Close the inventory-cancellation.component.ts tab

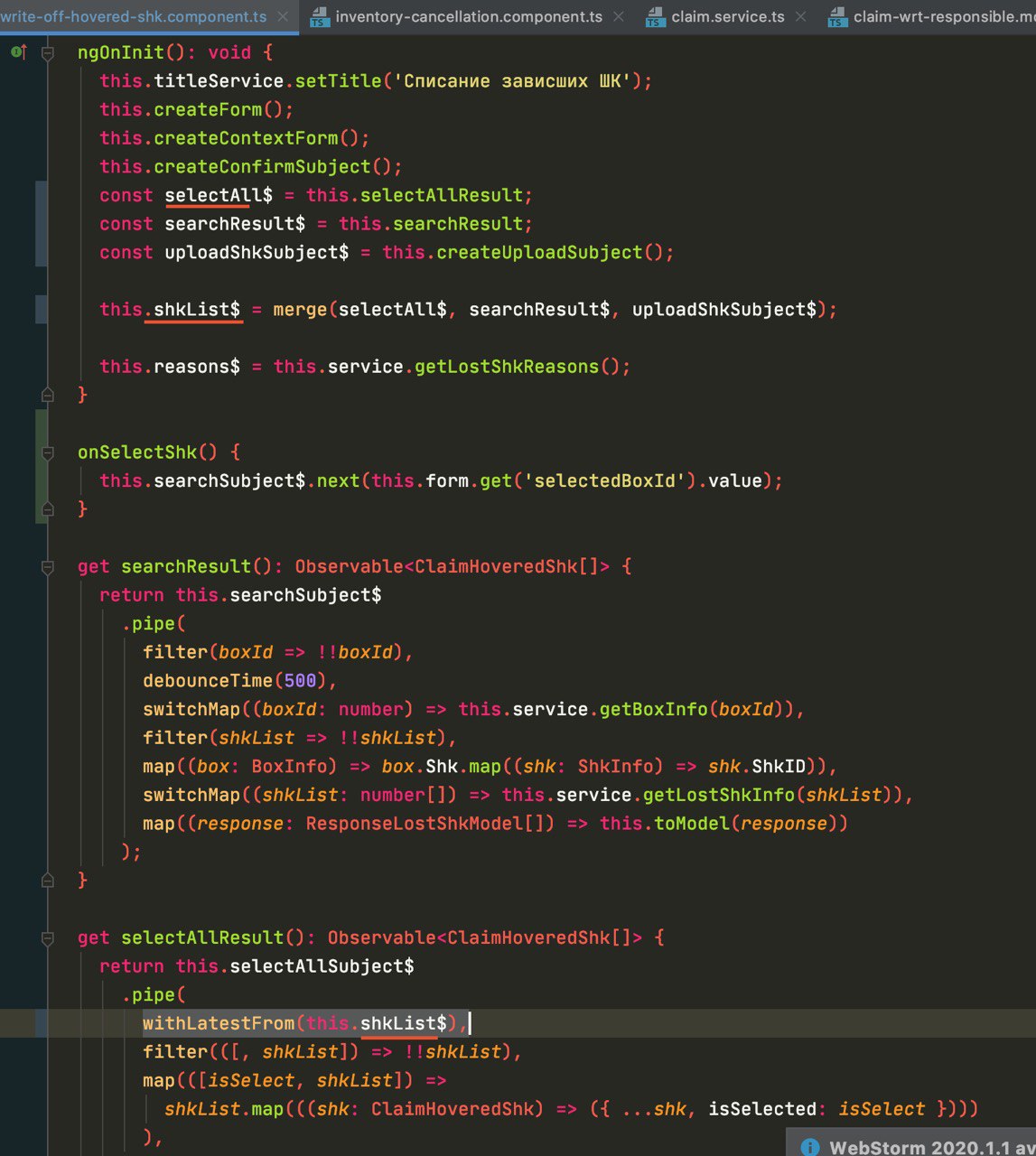(x=618, y=16)
